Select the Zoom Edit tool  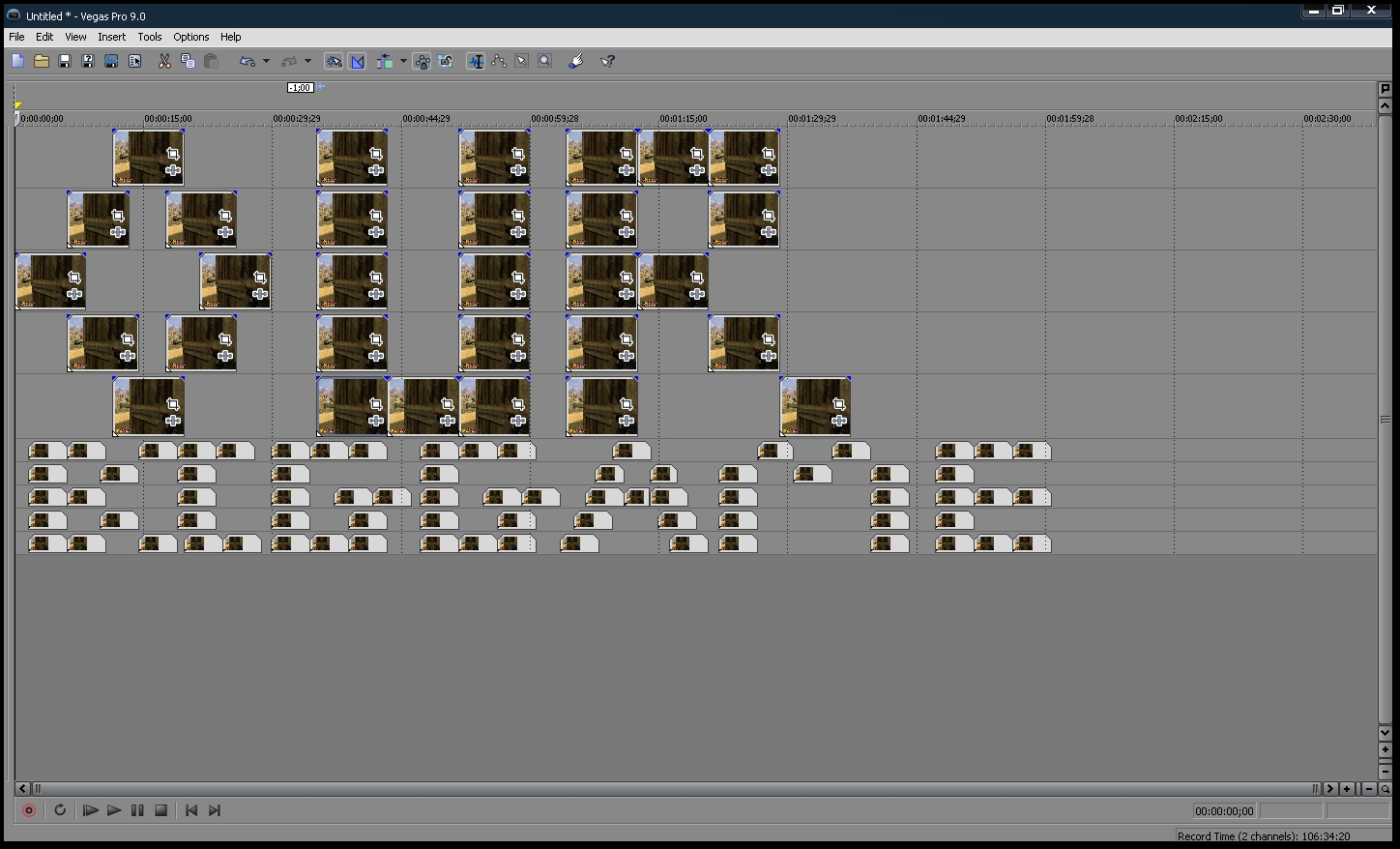click(x=545, y=61)
